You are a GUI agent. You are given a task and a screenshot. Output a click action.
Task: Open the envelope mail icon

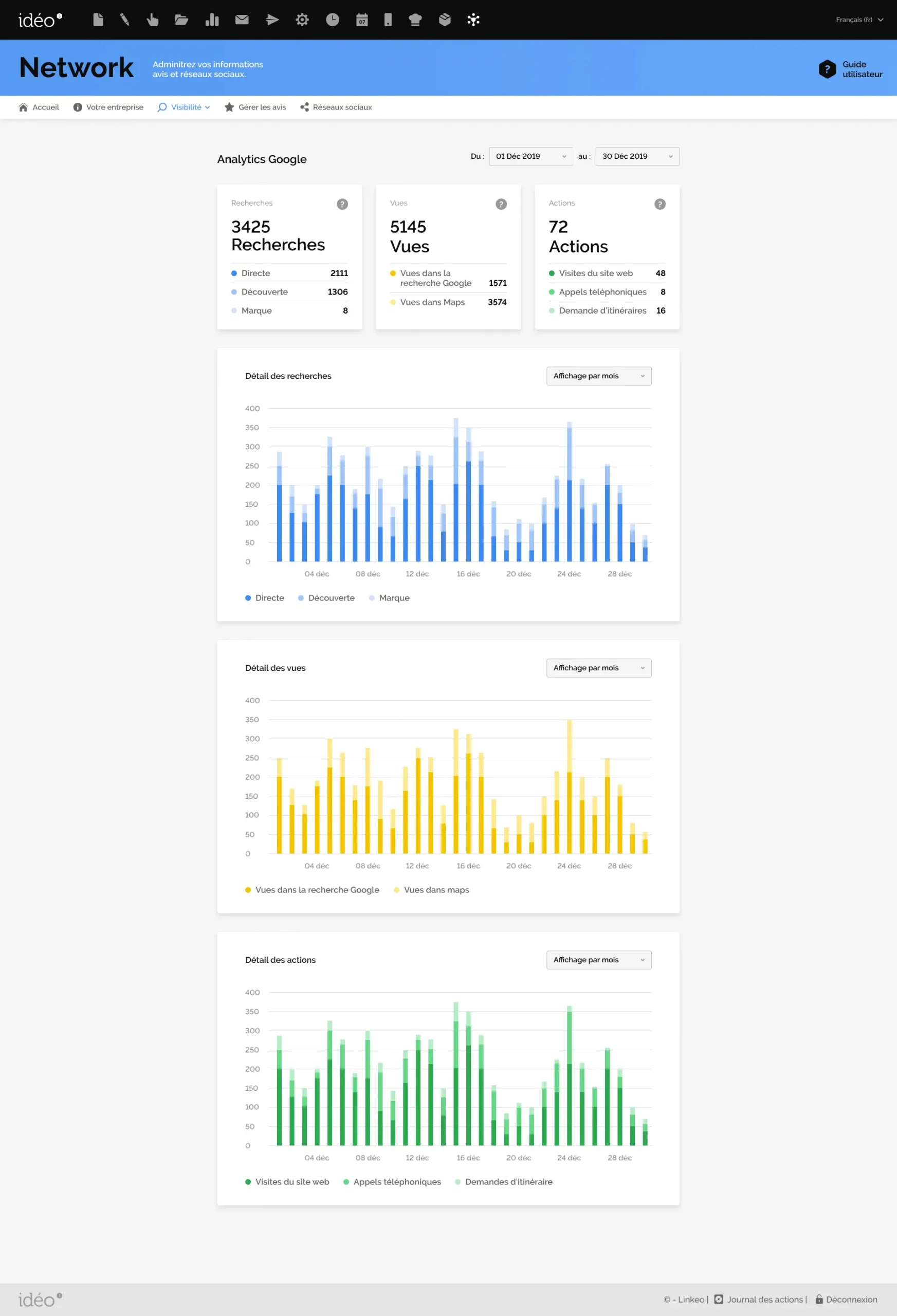tap(242, 20)
